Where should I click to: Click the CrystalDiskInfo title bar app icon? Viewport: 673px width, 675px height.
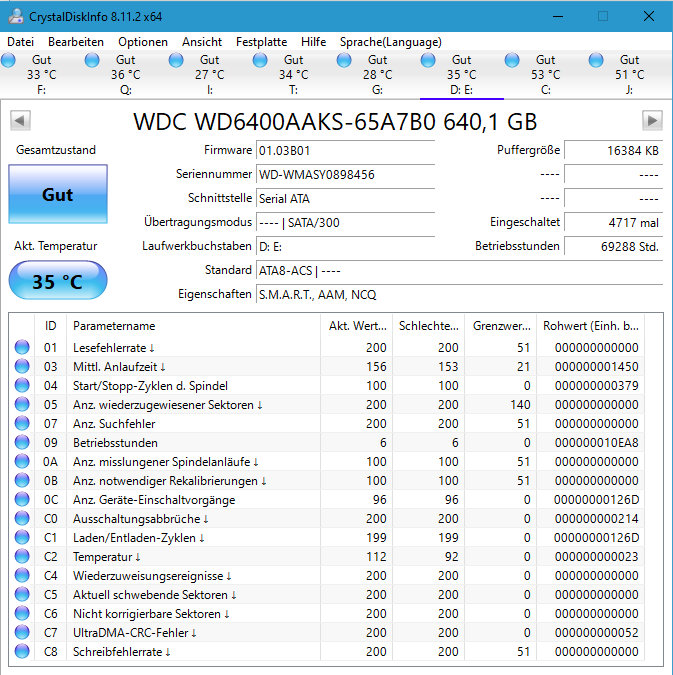[16, 16]
